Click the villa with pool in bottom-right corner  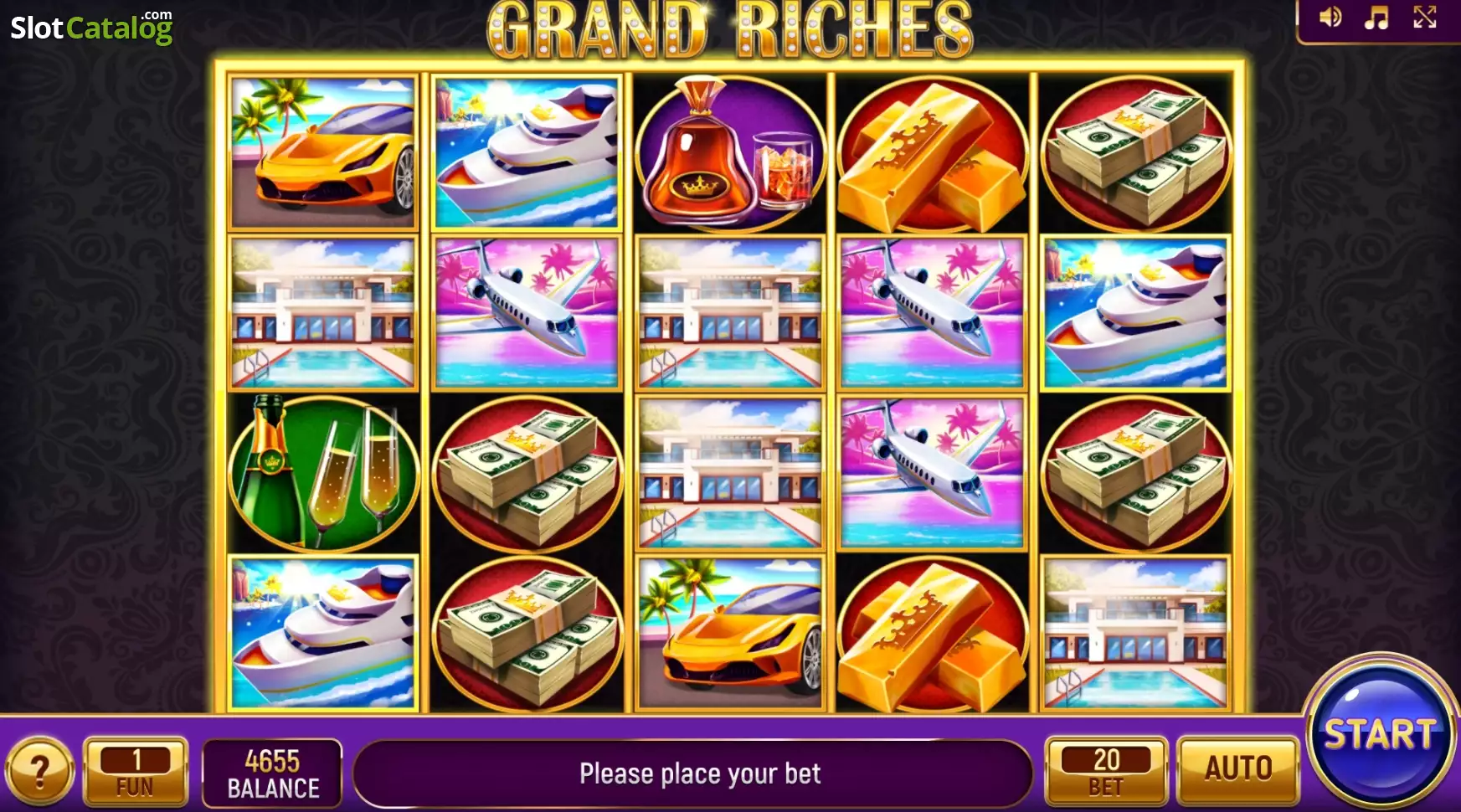pos(1135,634)
